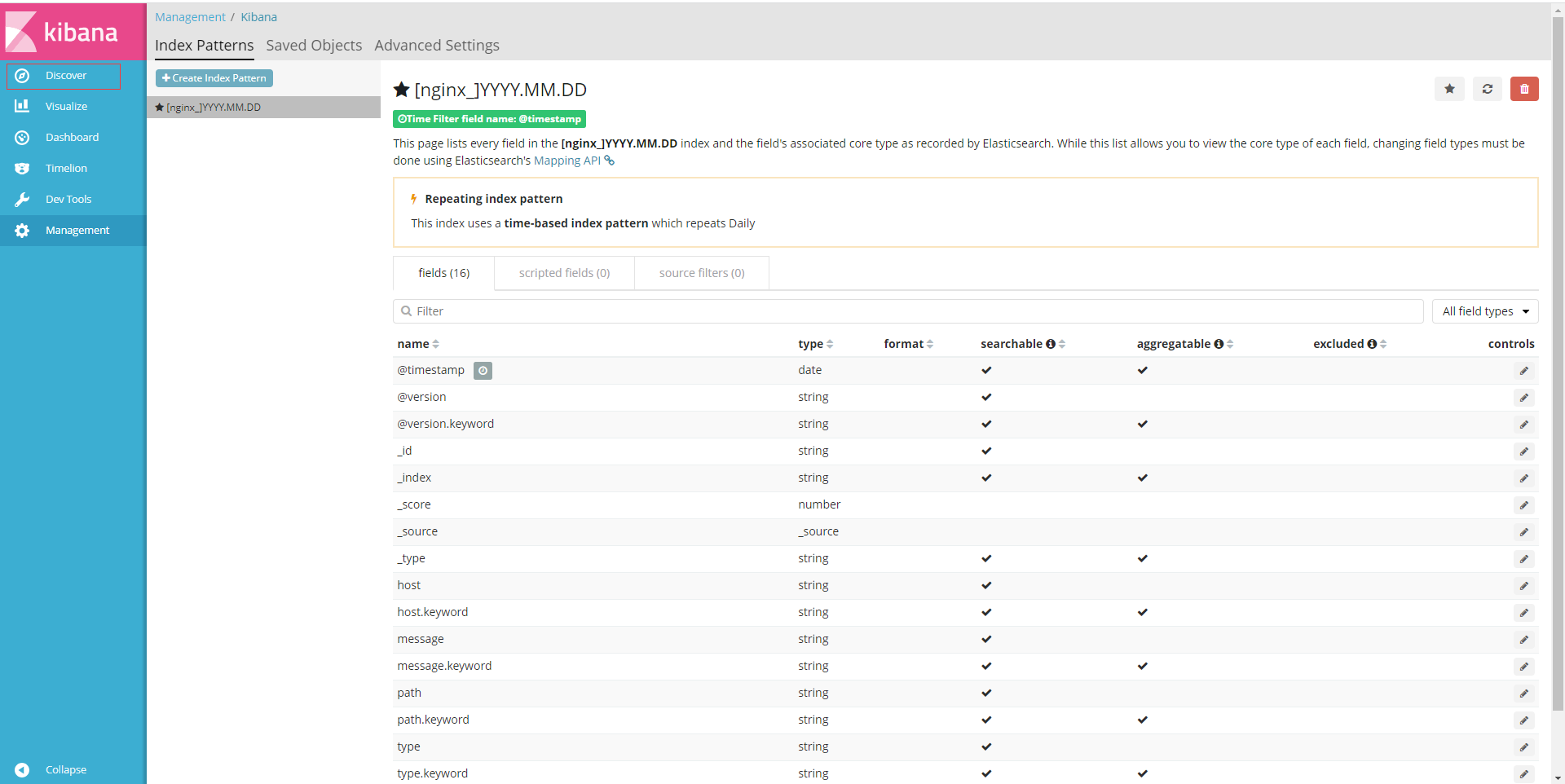Edit the host.keyword field
This screenshot has width=1565, height=784.
point(1523,613)
